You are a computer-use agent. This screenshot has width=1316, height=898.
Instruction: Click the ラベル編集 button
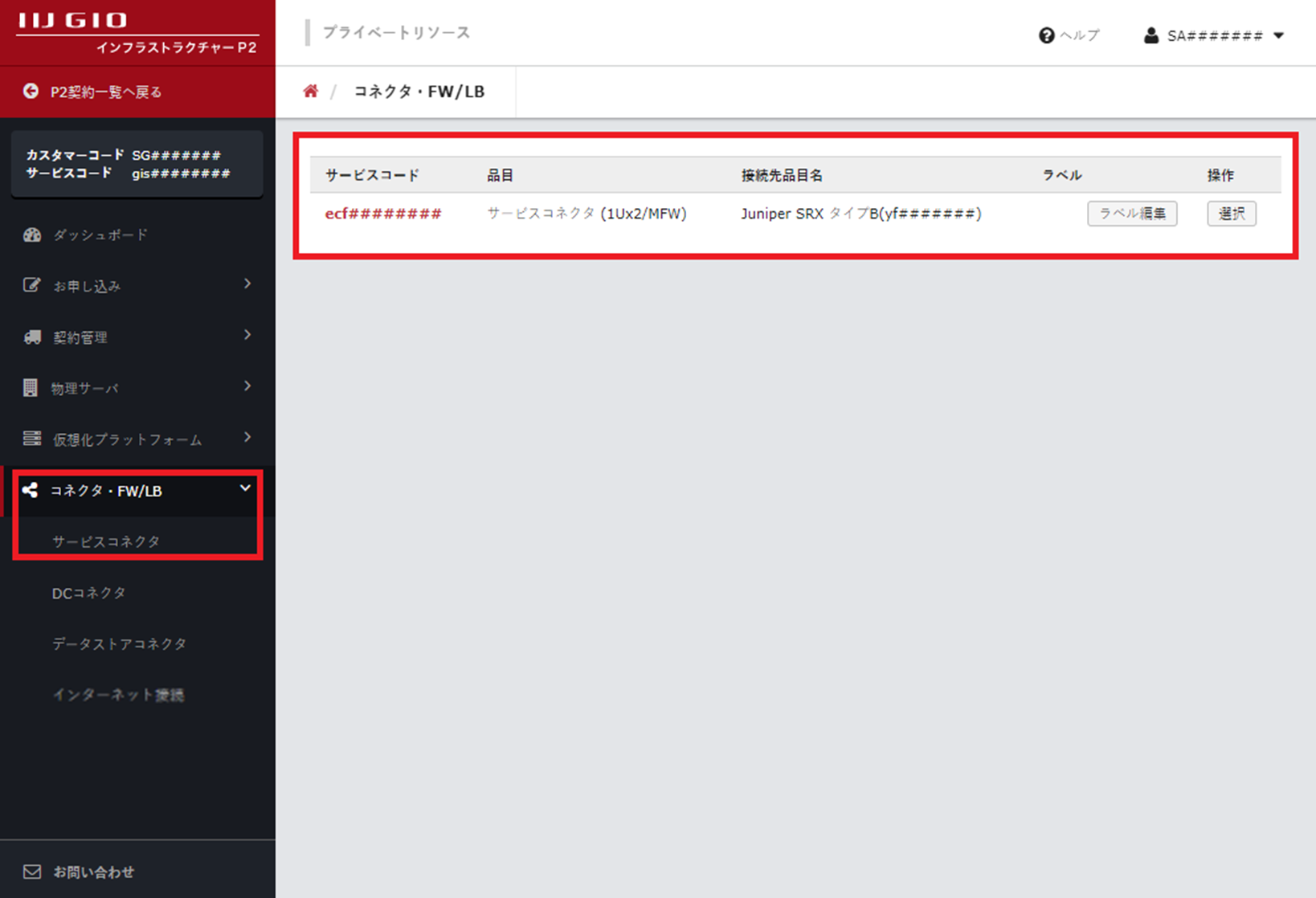click(x=1132, y=214)
